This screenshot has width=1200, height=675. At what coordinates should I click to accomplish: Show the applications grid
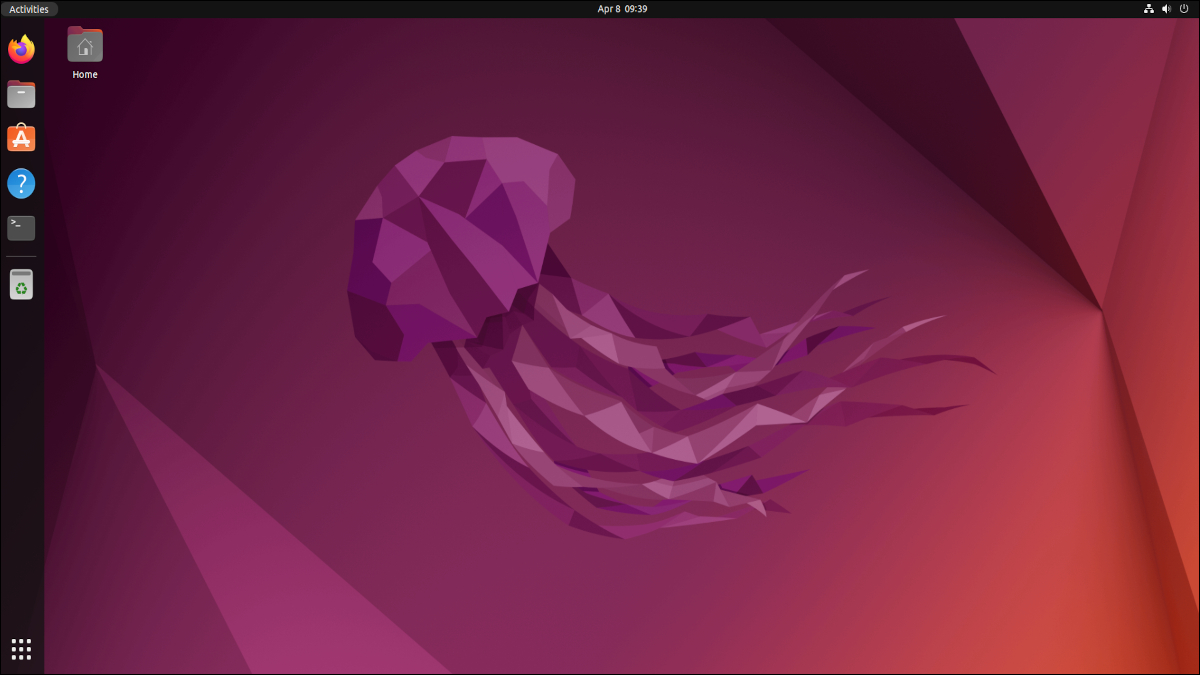21,649
